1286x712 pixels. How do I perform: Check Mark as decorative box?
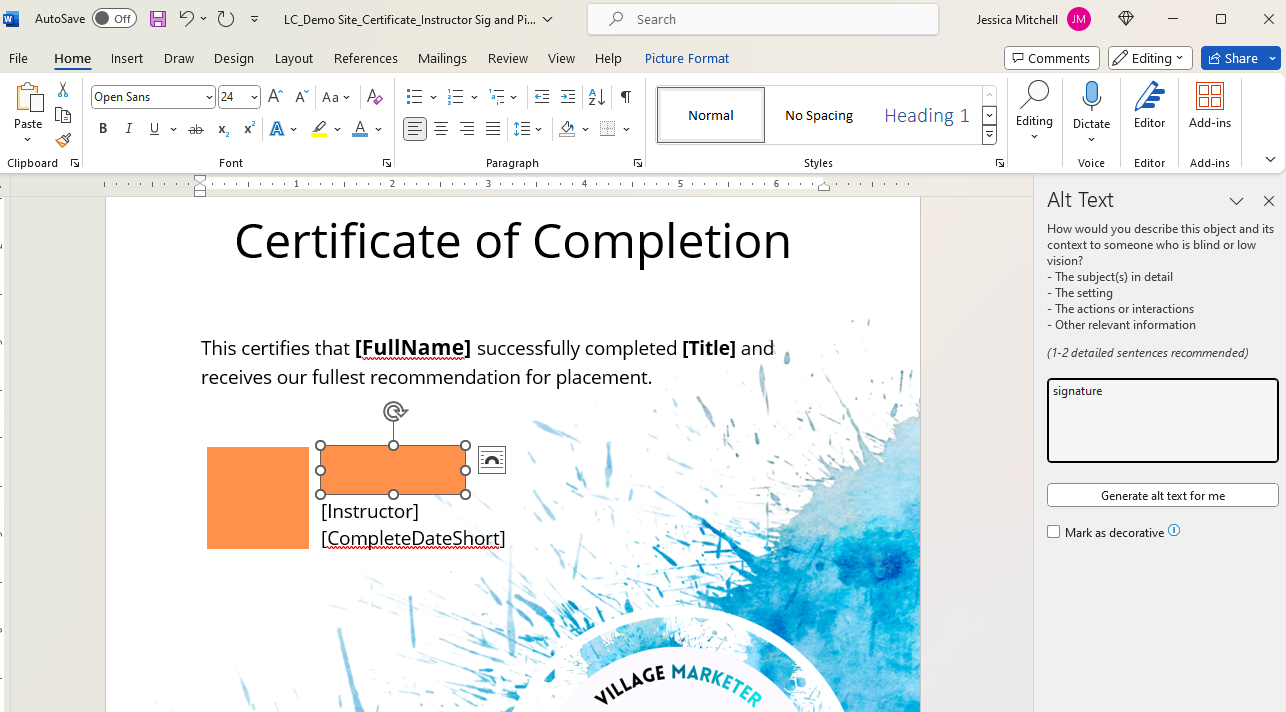(1053, 532)
